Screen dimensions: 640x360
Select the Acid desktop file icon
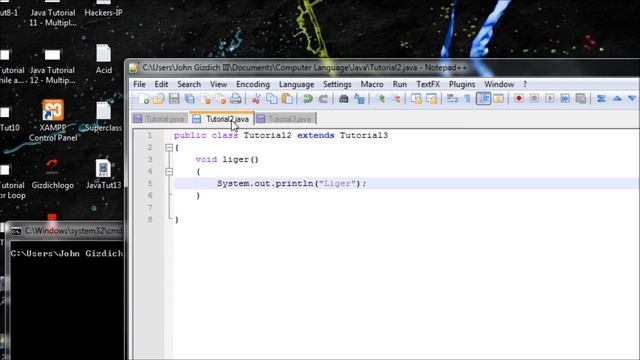click(104, 60)
